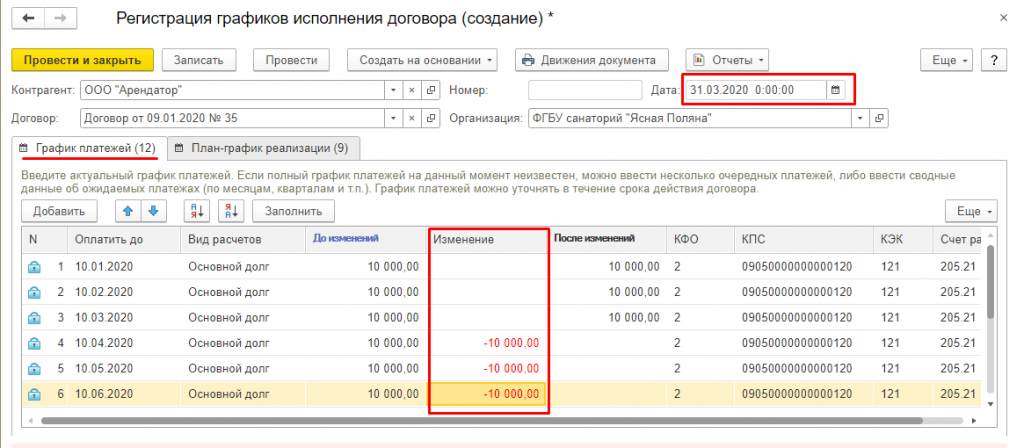This screenshot has height=448, width=1024.
Task: Move the selected row down with the arrow
Action: 153,211
